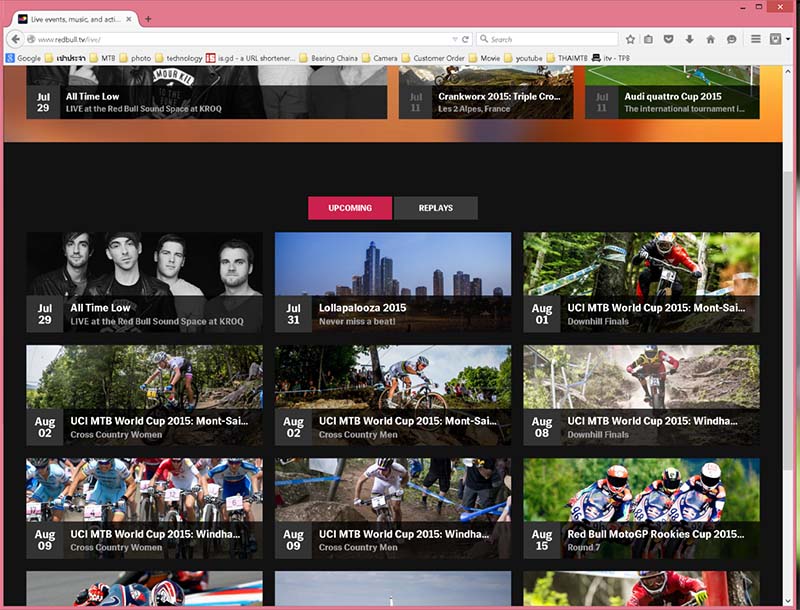
Task: Open the Customer Order bookmarks folder
Action: click(433, 58)
